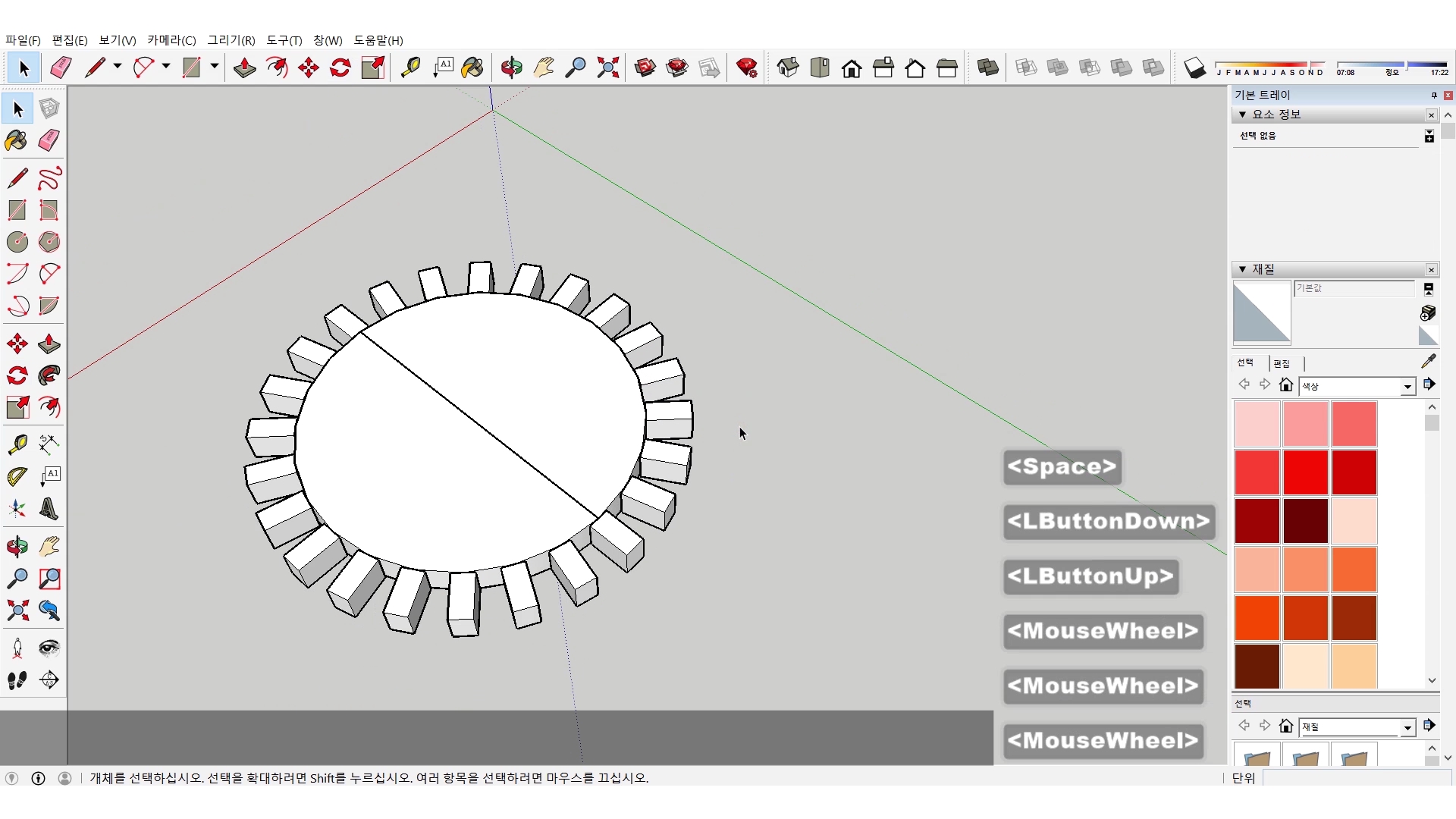This screenshot has width=1456, height=819.
Task: Toggle the Look Around eye tool
Action: point(49,648)
